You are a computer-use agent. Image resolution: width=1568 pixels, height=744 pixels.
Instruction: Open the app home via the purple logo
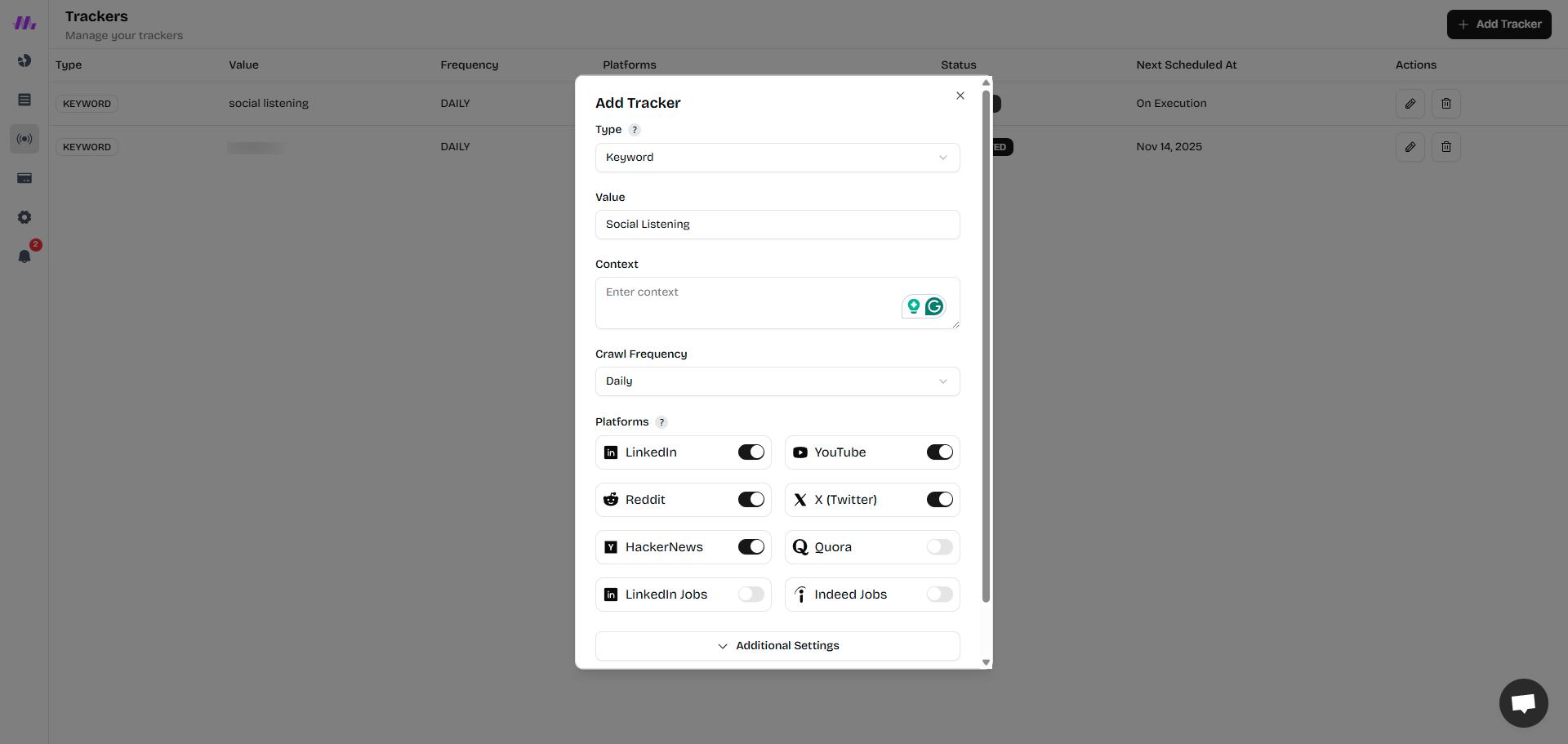point(24,23)
